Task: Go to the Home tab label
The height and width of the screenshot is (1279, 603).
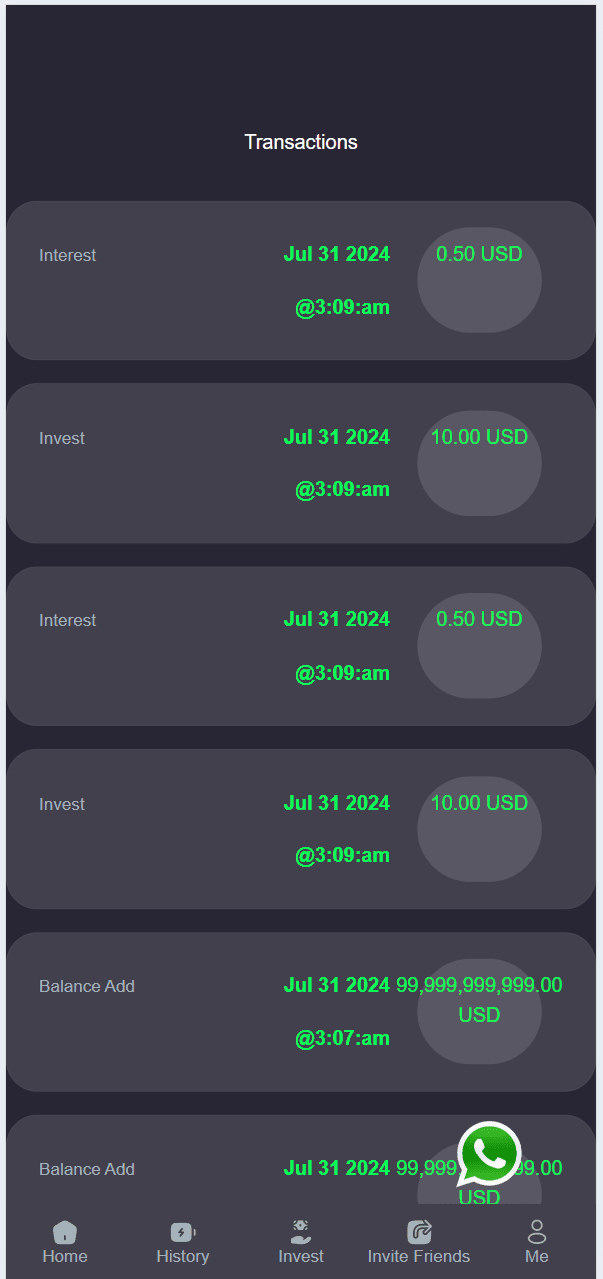Action: tap(65, 1256)
